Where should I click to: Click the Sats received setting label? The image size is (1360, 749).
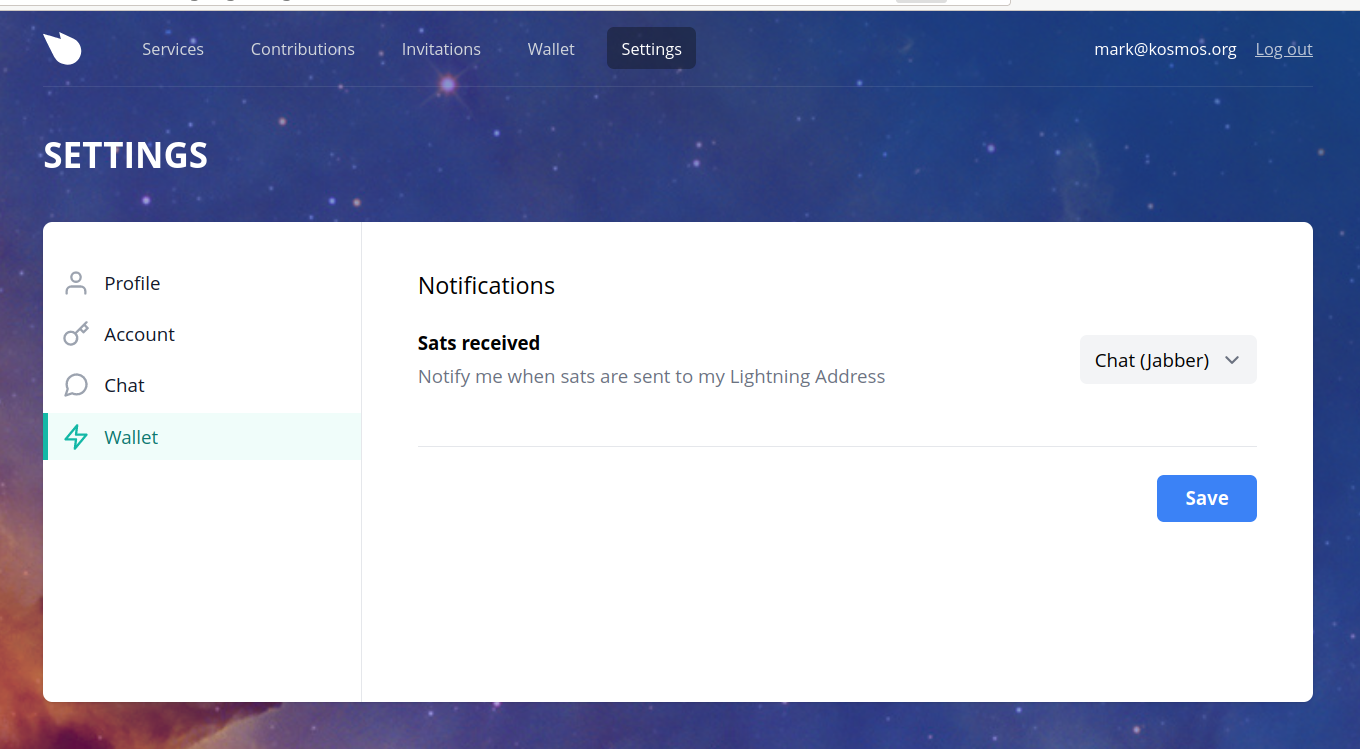coord(479,343)
